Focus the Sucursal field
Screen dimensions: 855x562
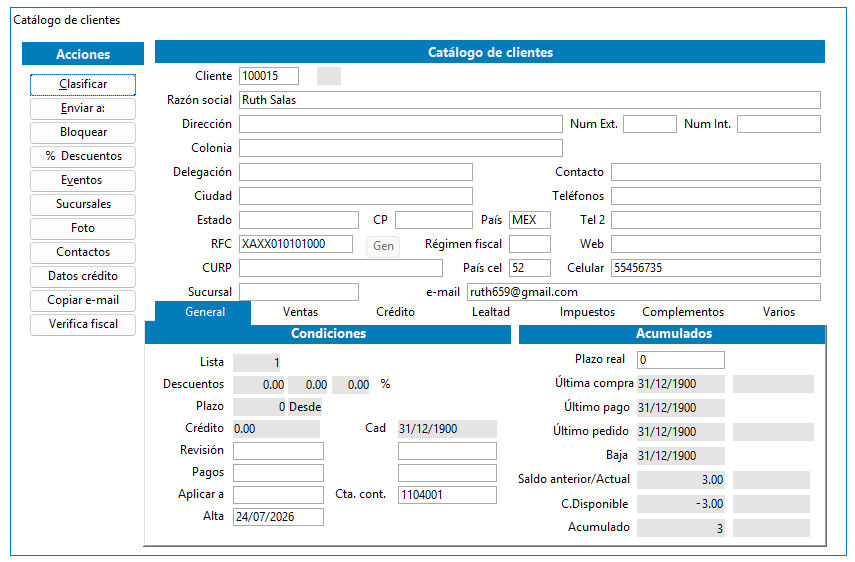[x=299, y=292]
